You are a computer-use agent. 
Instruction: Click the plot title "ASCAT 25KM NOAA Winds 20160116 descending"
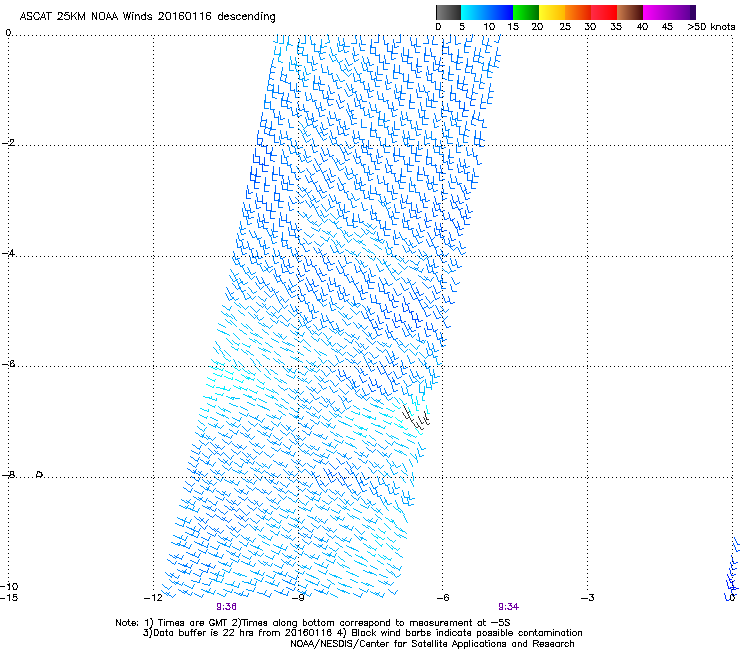[148, 16]
